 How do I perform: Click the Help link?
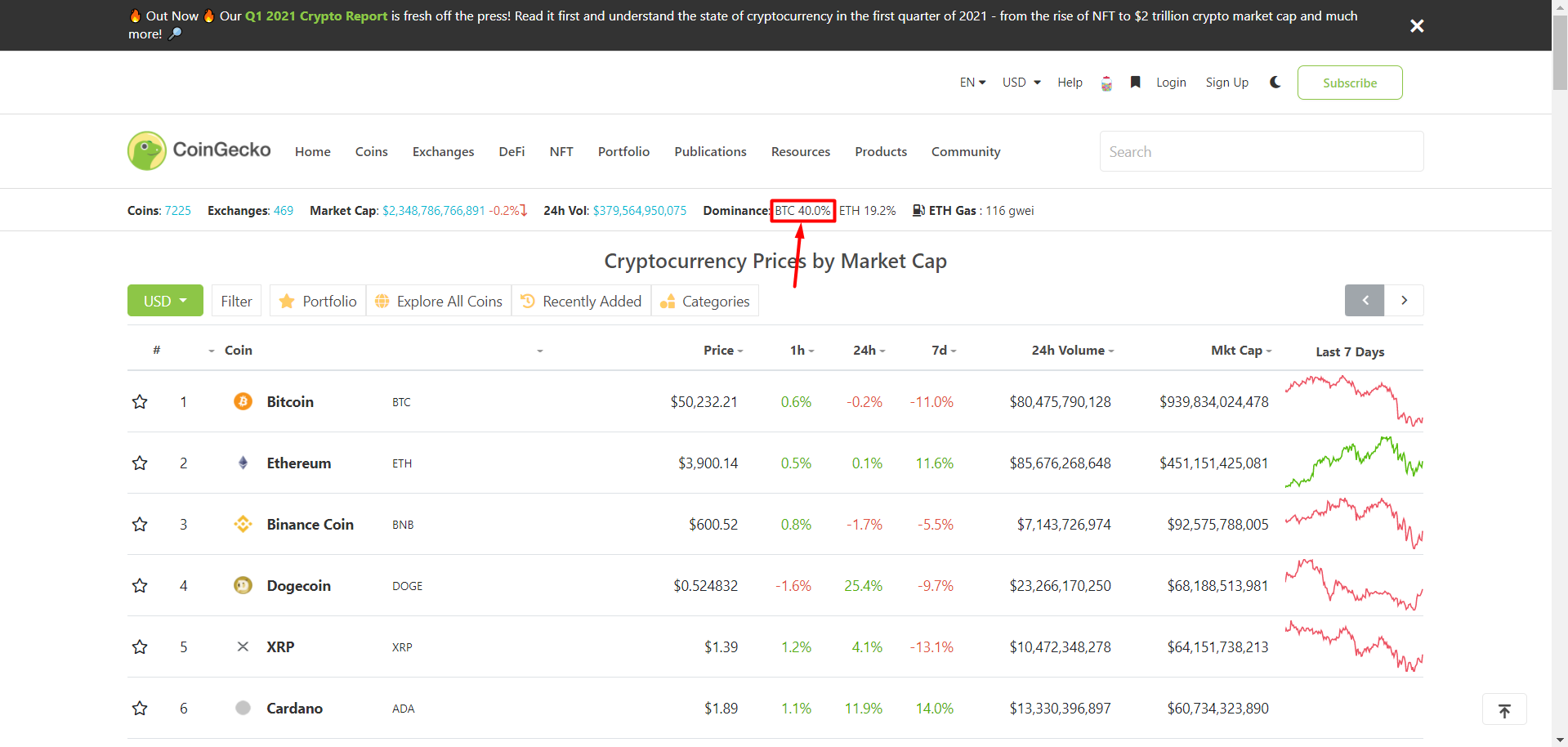pyautogui.click(x=1070, y=82)
